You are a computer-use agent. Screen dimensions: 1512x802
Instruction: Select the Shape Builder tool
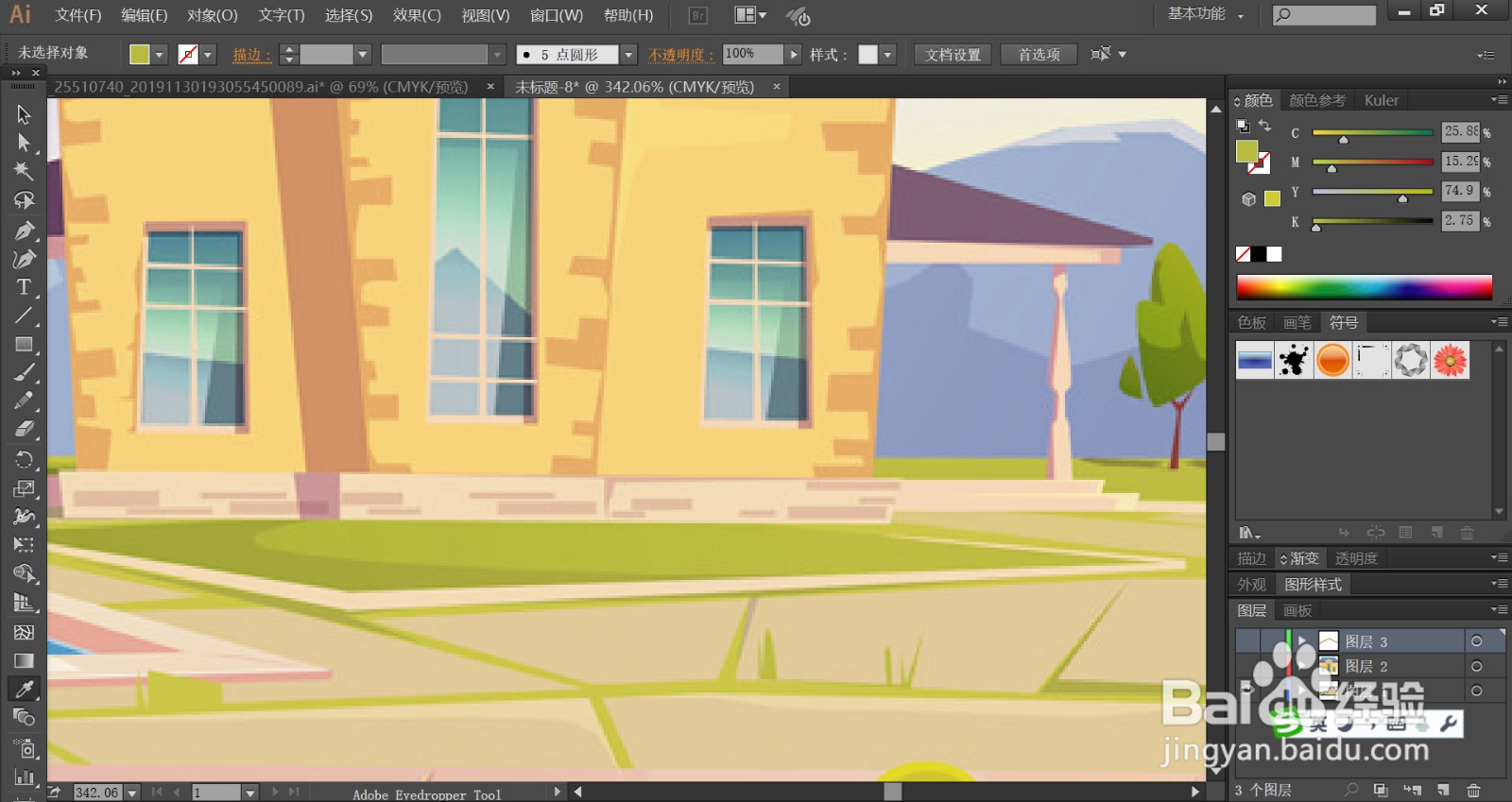[24, 573]
